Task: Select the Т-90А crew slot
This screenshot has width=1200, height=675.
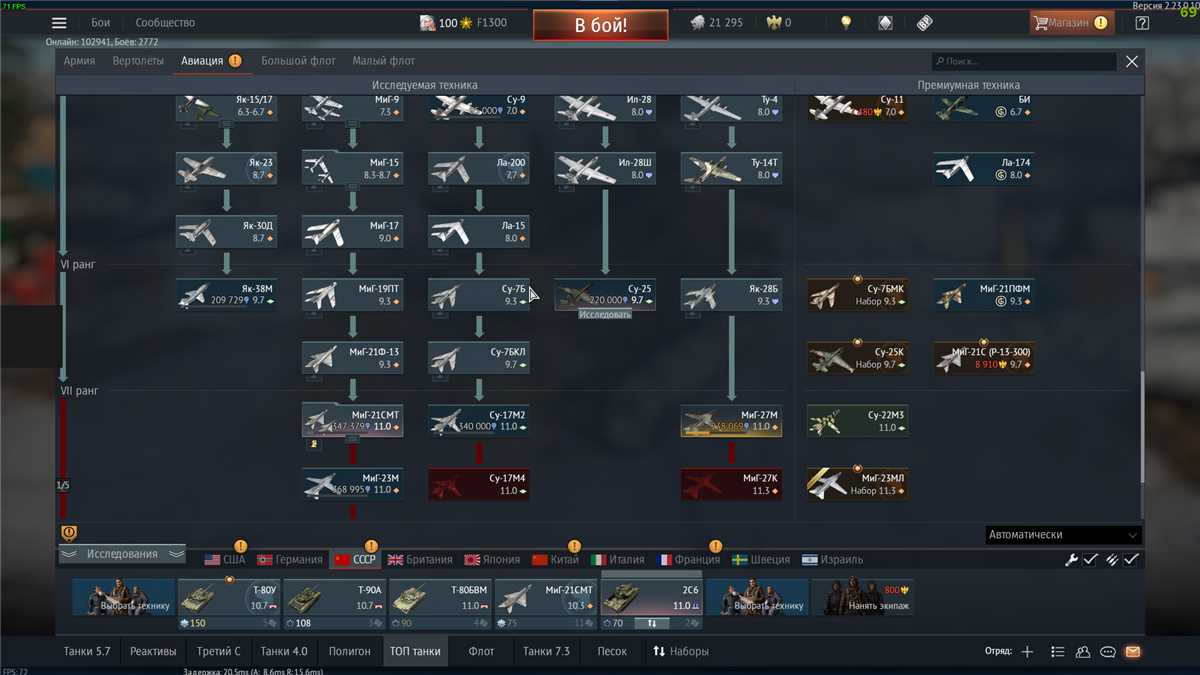Action: pyautogui.click(x=334, y=604)
